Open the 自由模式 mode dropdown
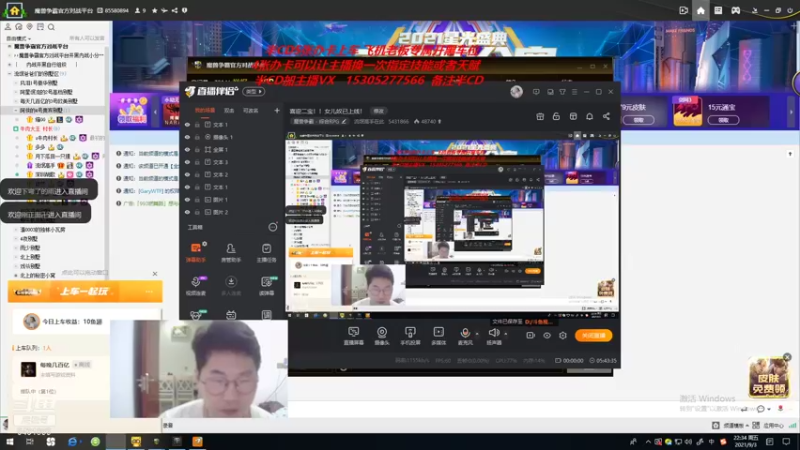The width and height of the screenshot is (800, 450). pyautogui.click(x=18, y=38)
